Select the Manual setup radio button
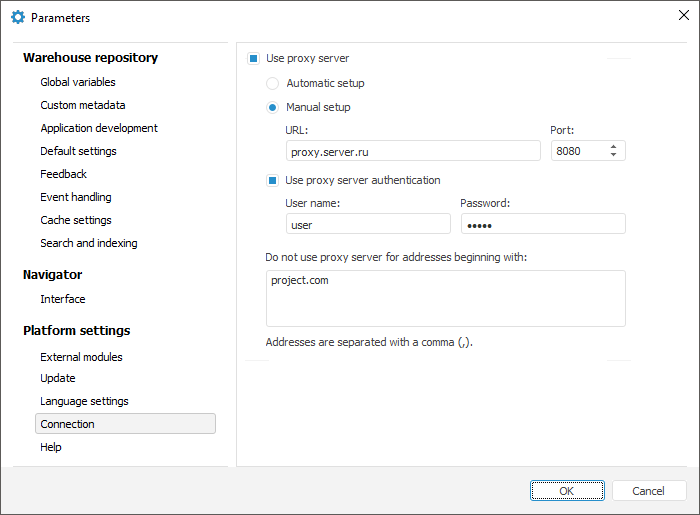 272,108
